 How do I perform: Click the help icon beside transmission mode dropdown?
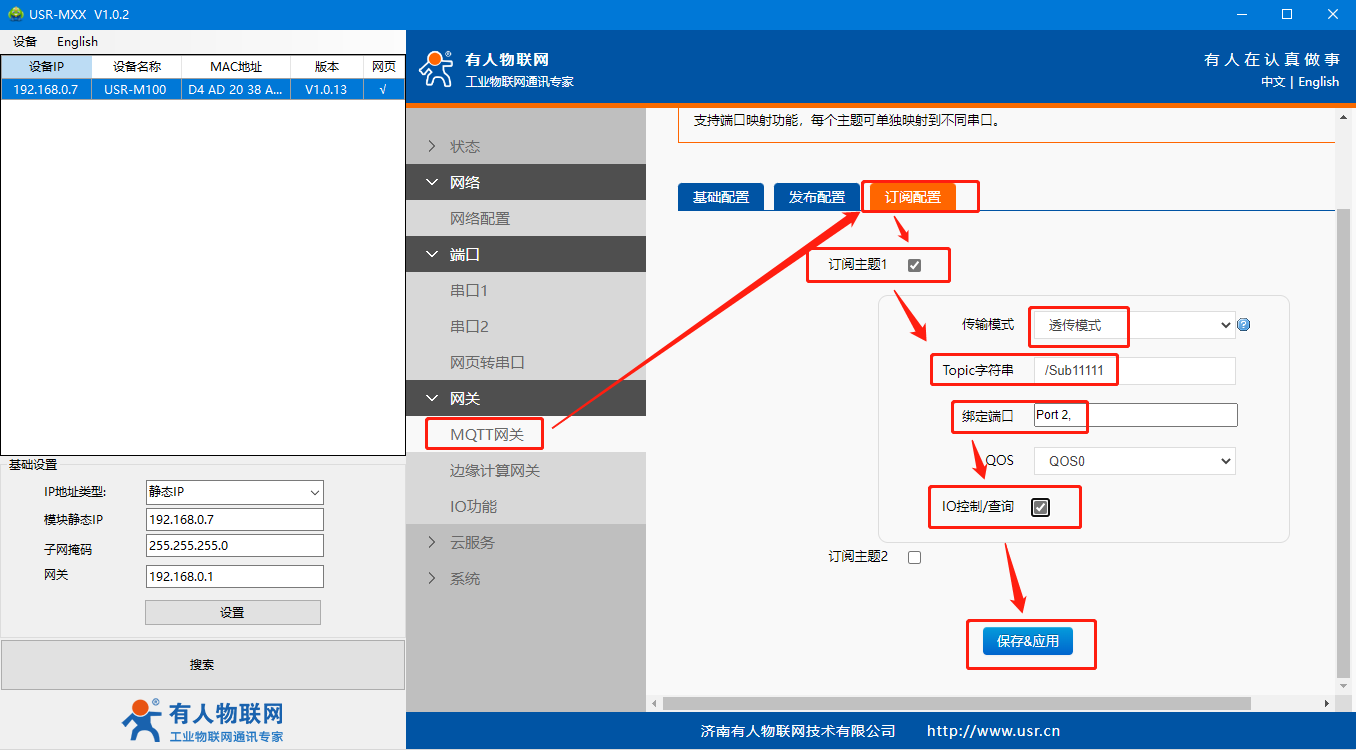(x=1244, y=325)
